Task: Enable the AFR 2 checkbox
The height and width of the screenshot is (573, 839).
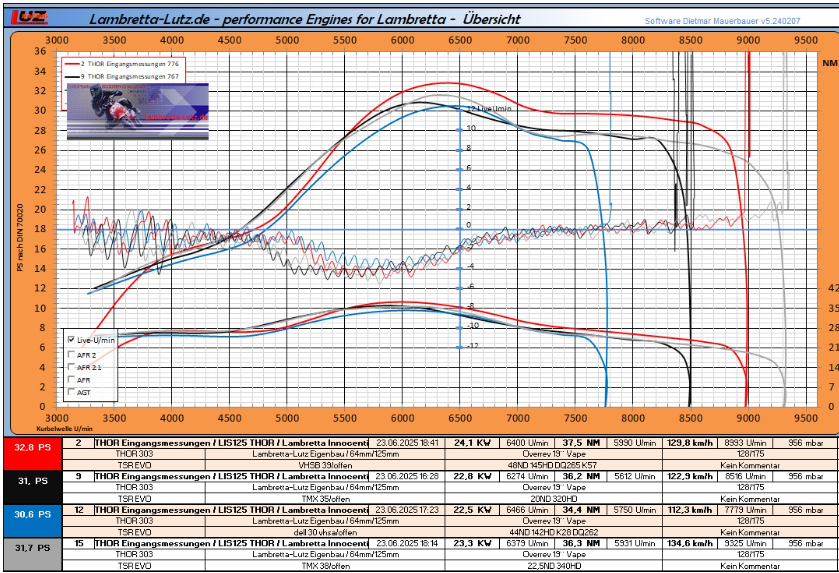Action: click(x=71, y=354)
